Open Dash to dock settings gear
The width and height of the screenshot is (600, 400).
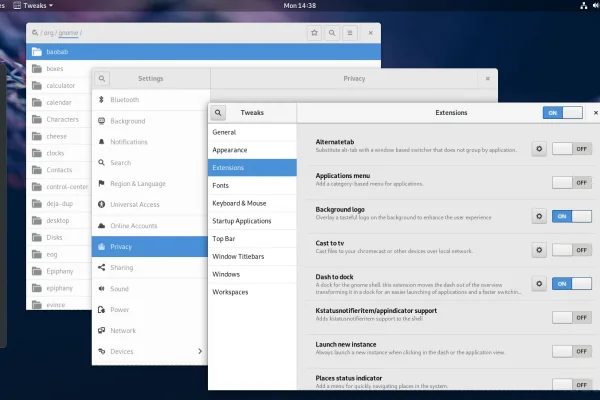(x=539, y=284)
